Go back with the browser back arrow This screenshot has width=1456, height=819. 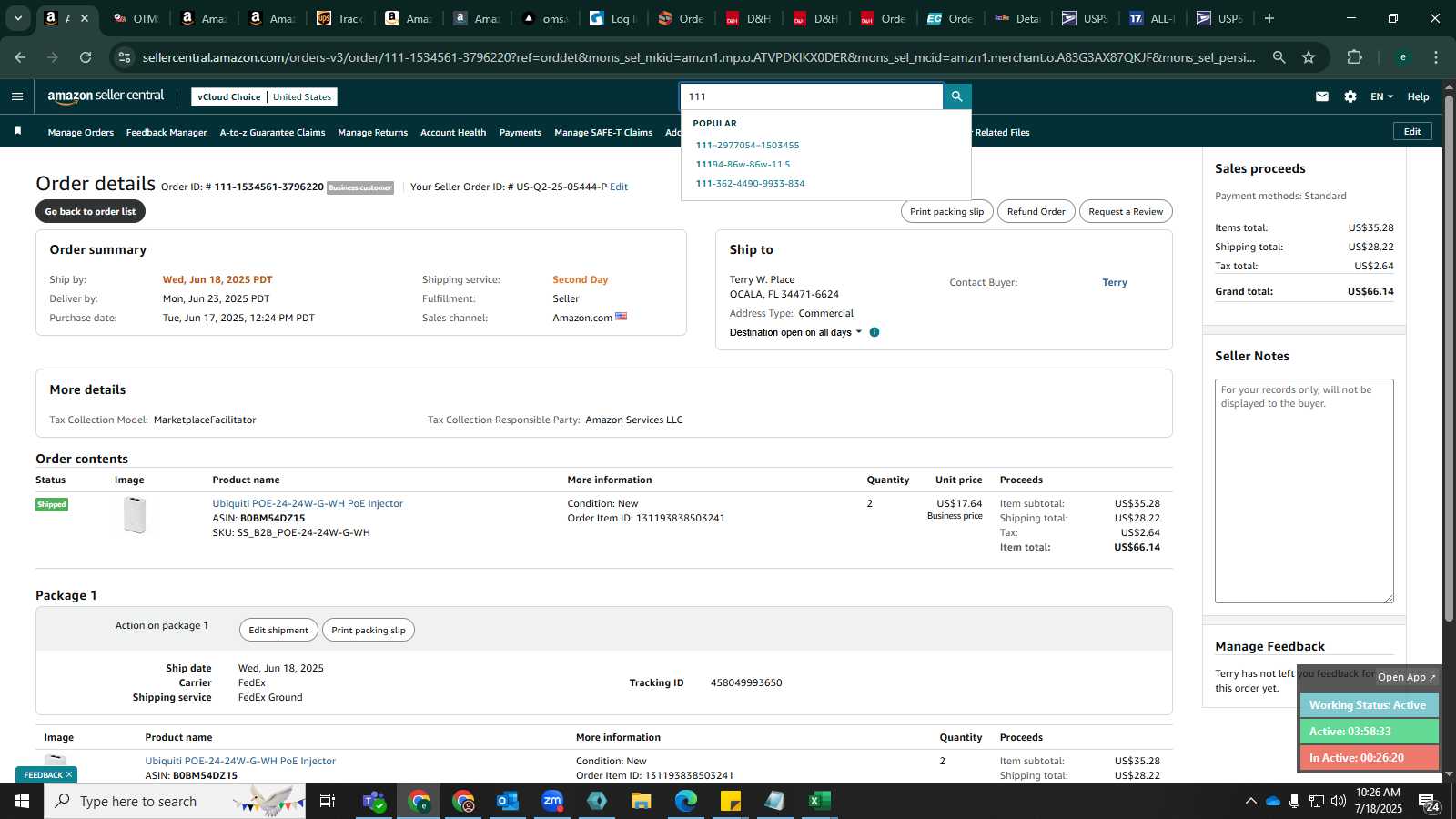click(20, 57)
